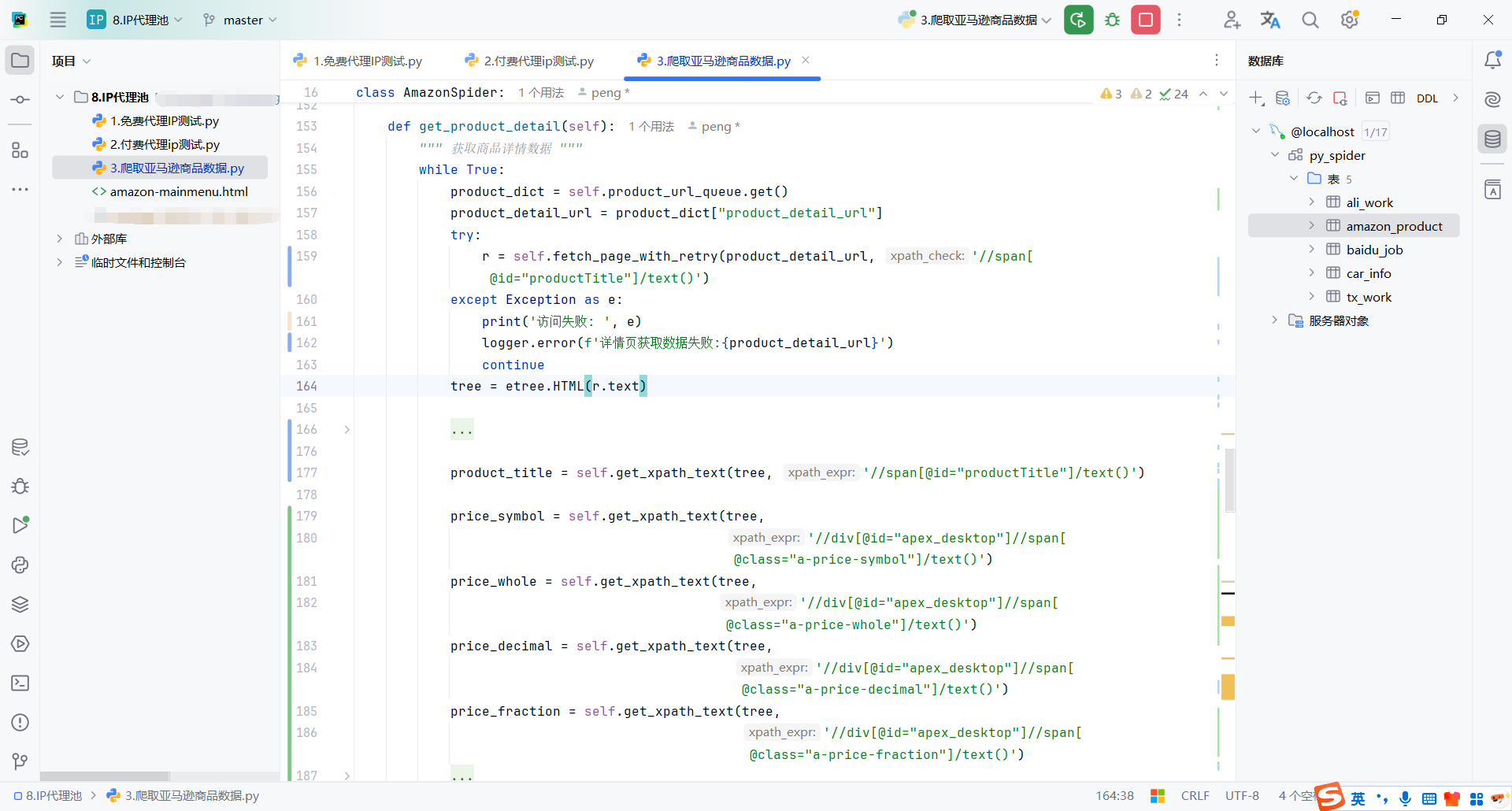Close the 3.爬取亚马逊商品数据.py tab
The height and width of the screenshot is (811, 1512).
(x=806, y=60)
